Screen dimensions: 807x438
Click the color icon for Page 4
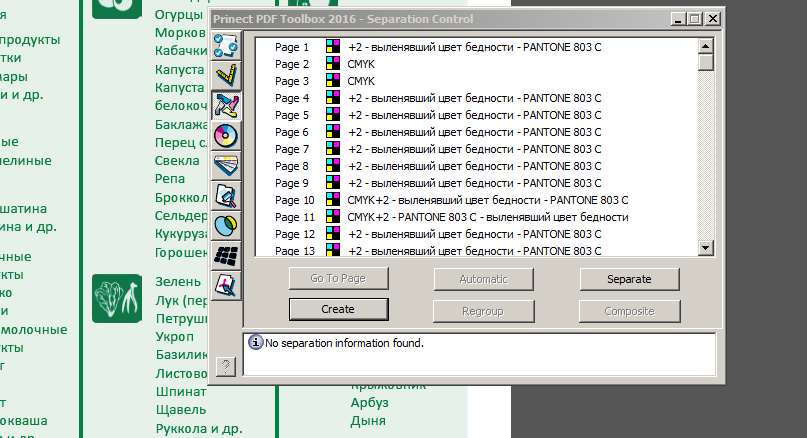coord(332,97)
